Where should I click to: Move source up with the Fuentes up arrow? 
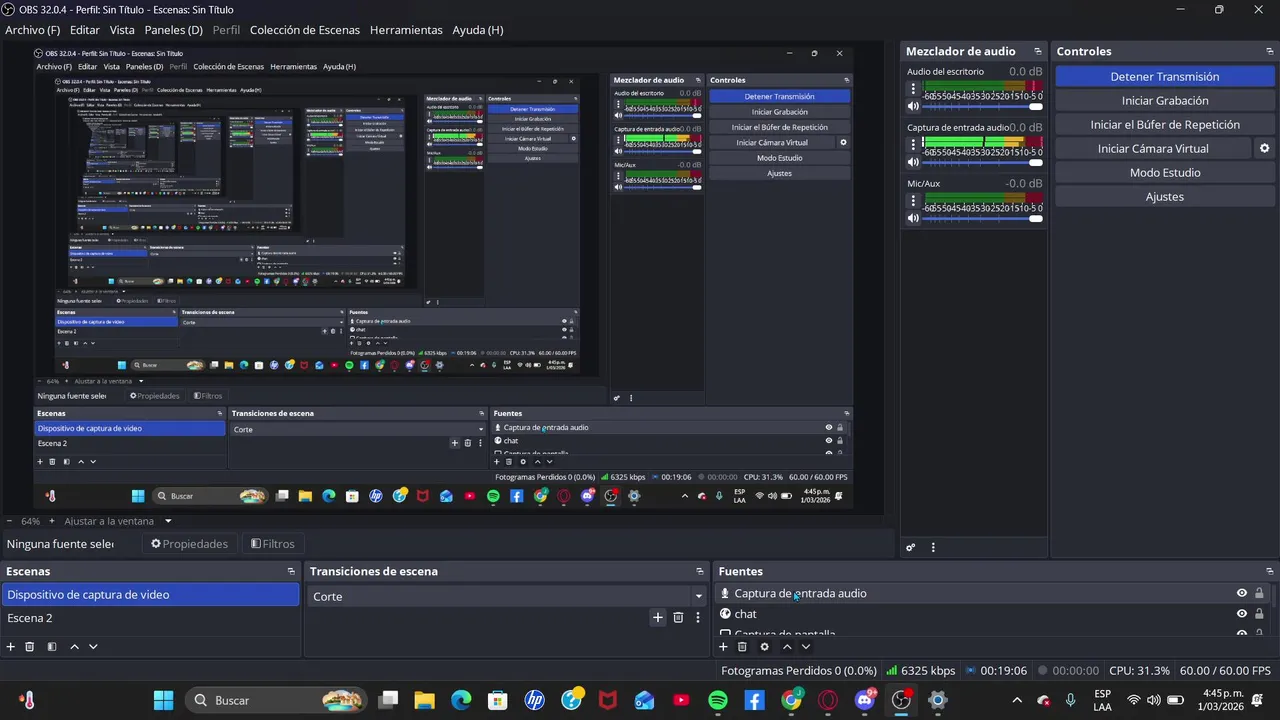tap(787, 647)
